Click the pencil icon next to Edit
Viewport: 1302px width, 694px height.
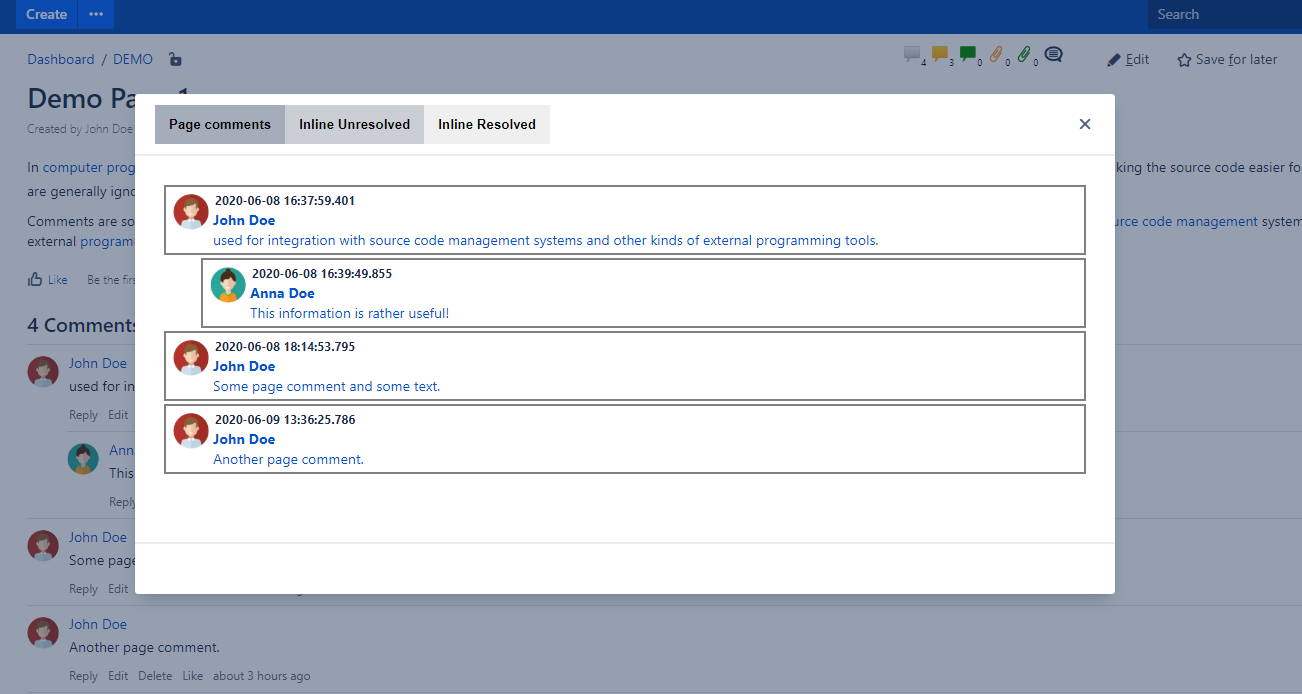[1113, 59]
